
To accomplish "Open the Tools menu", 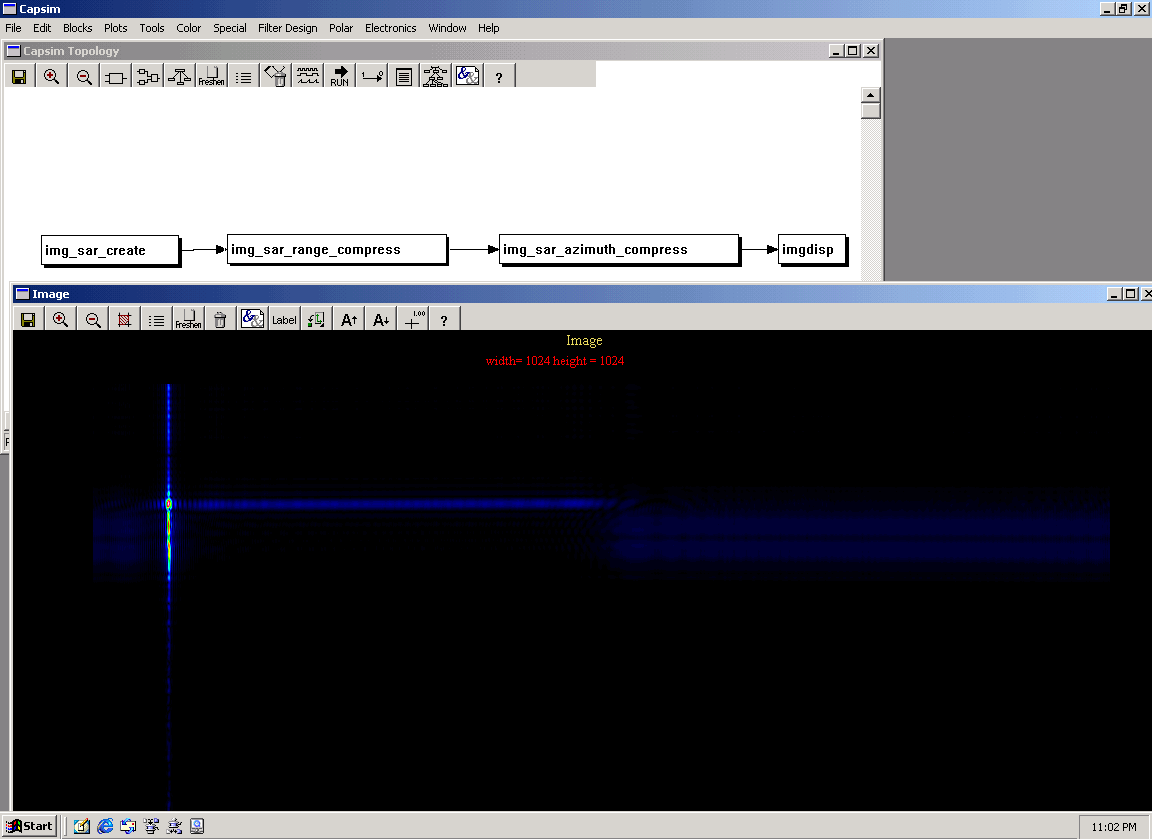I will pos(152,28).
